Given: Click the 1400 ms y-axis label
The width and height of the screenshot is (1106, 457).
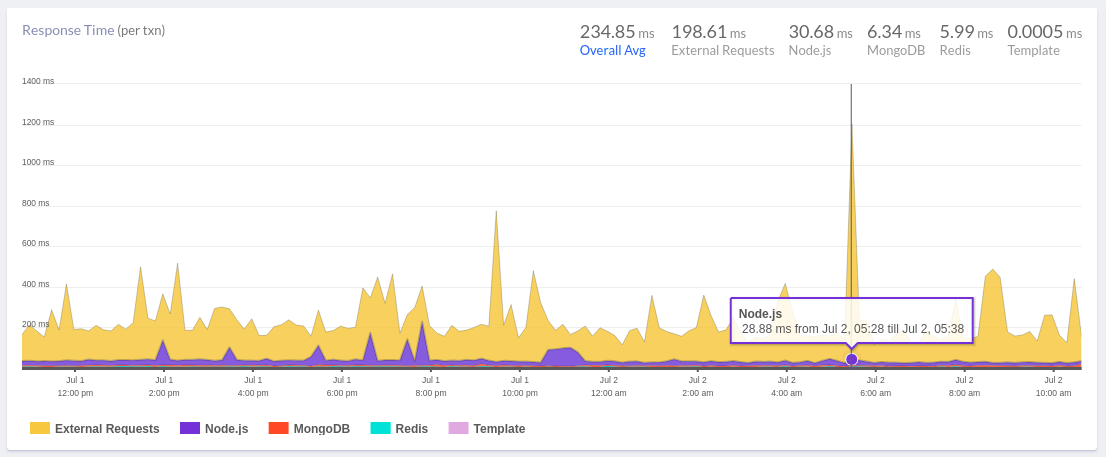Looking at the screenshot, I should pos(38,82).
